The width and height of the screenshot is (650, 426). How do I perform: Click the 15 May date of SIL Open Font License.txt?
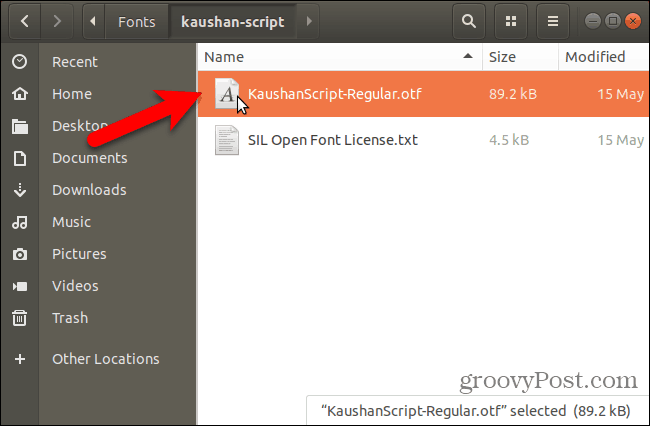[x=621, y=140]
